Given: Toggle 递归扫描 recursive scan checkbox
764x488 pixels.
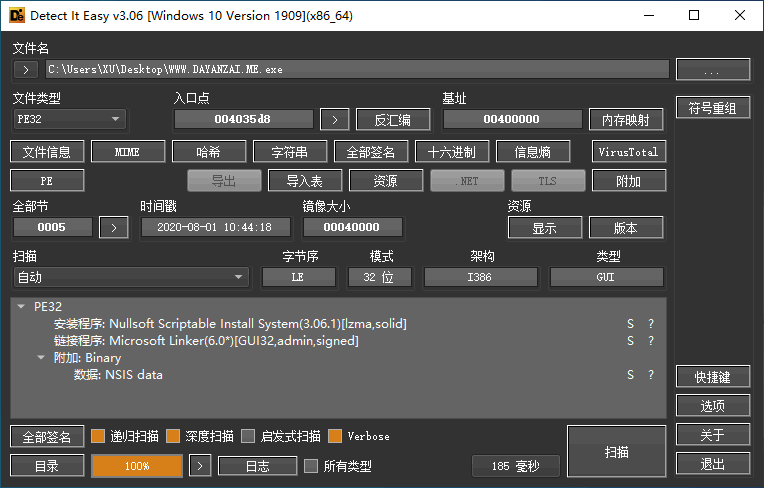Looking at the screenshot, I should click(x=98, y=436).
